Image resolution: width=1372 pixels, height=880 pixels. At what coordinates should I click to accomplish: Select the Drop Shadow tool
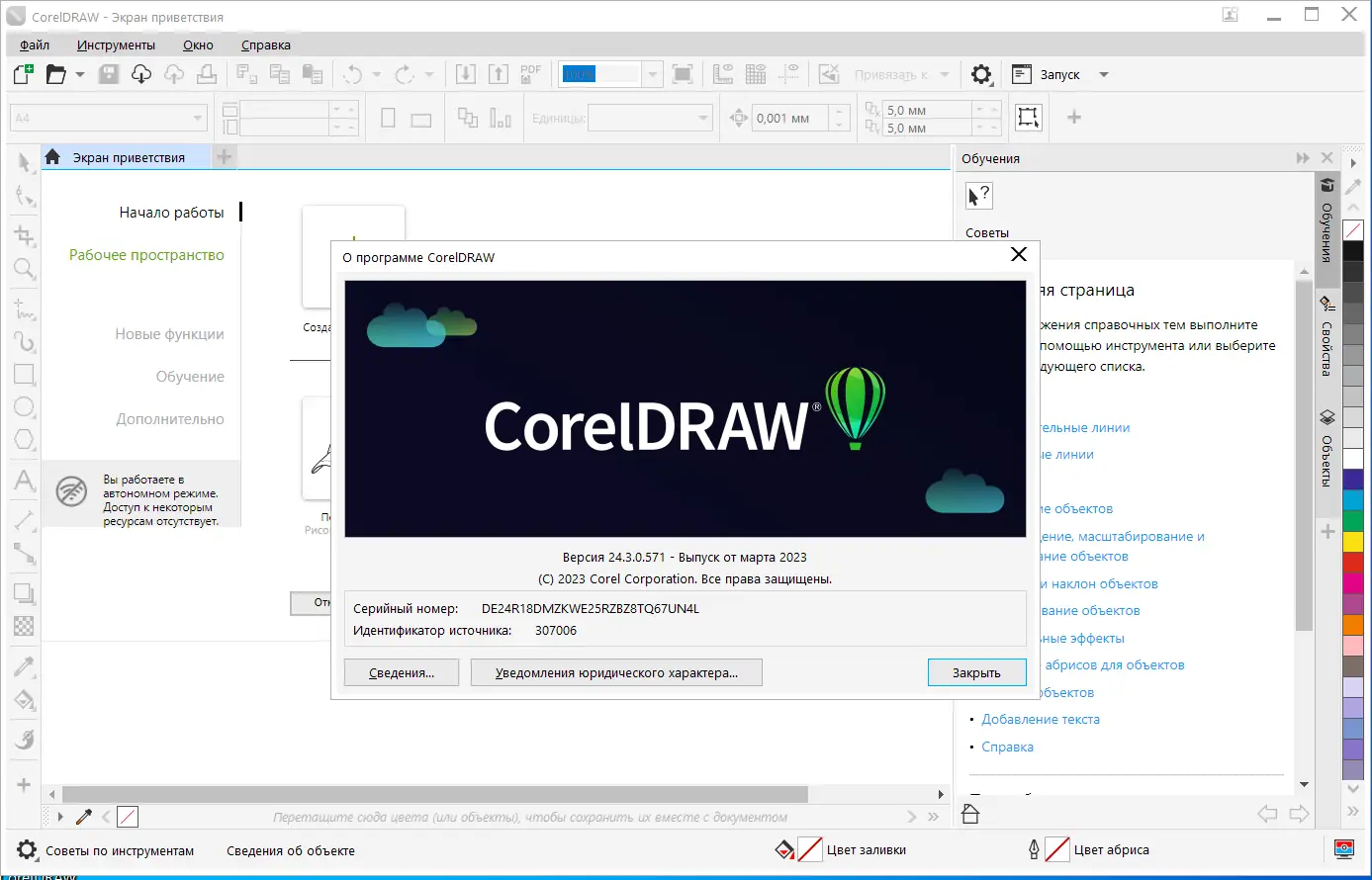25,593
